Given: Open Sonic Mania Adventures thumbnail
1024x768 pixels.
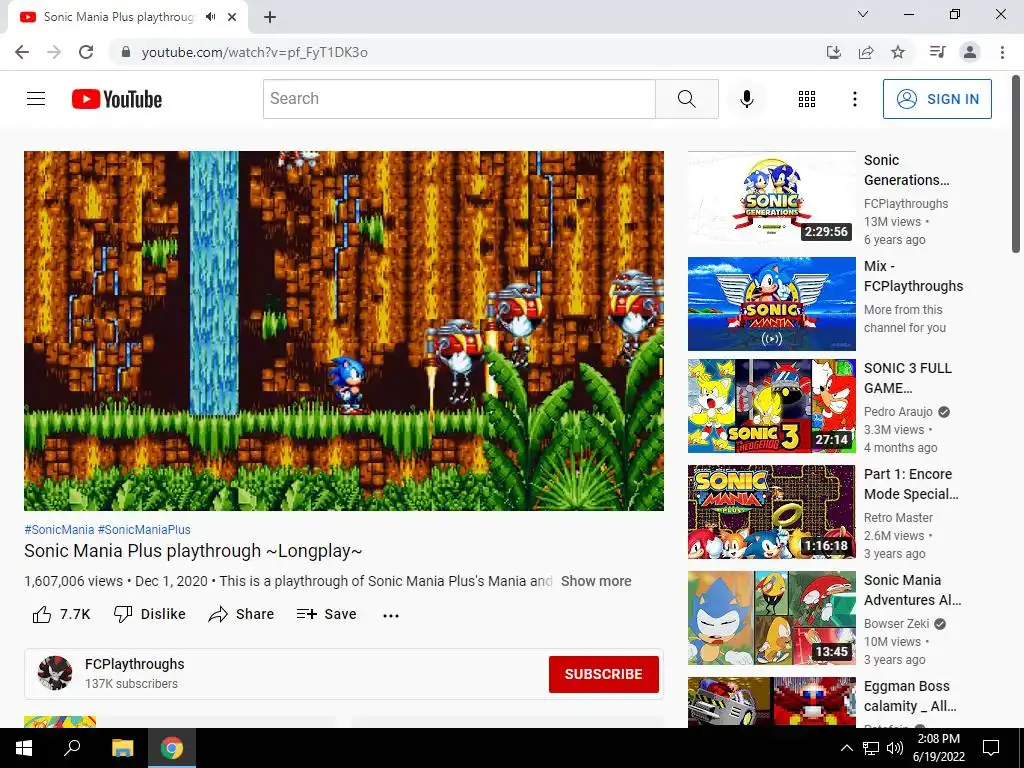Looking at the screenshot, I should click(771, 618).
